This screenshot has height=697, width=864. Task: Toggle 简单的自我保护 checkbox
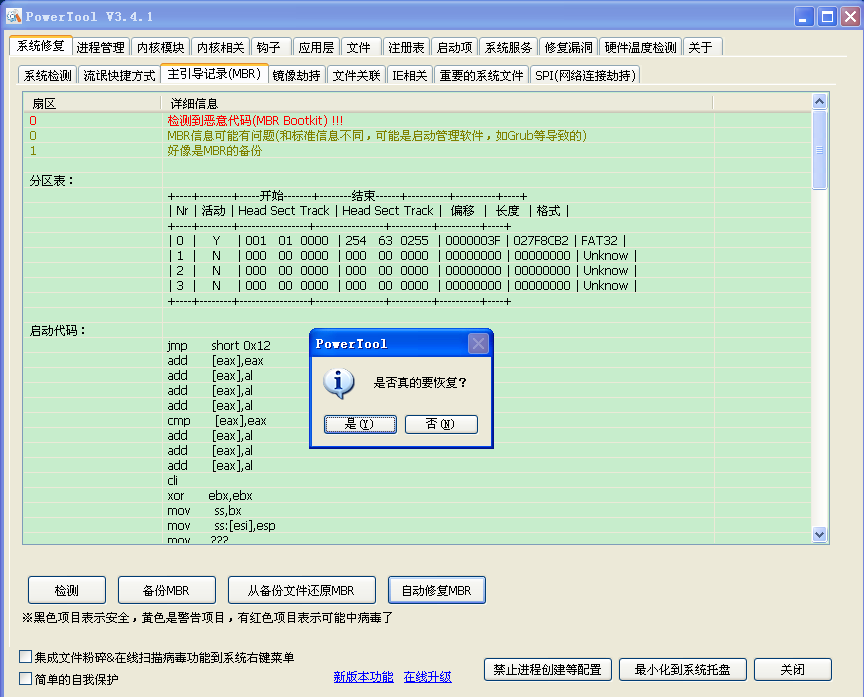[x=26, y=679]
